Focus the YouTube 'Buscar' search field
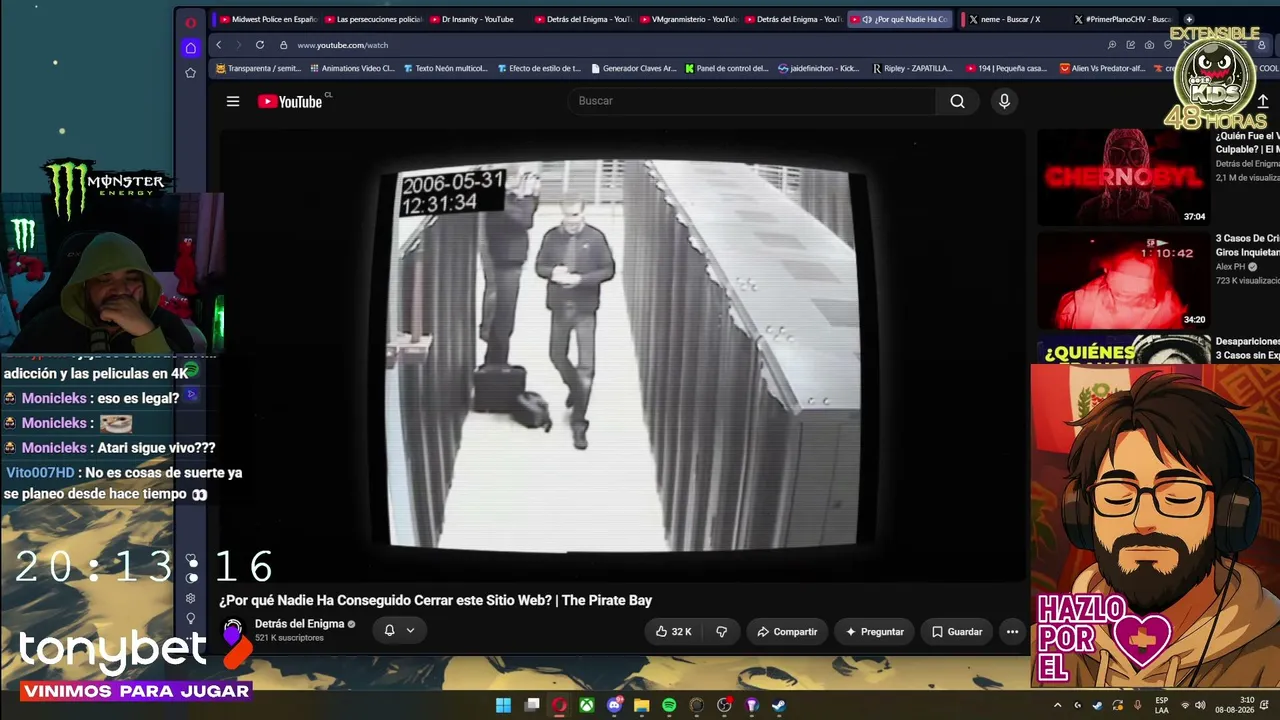1280x720 pixels. click(x=754, y=101)
